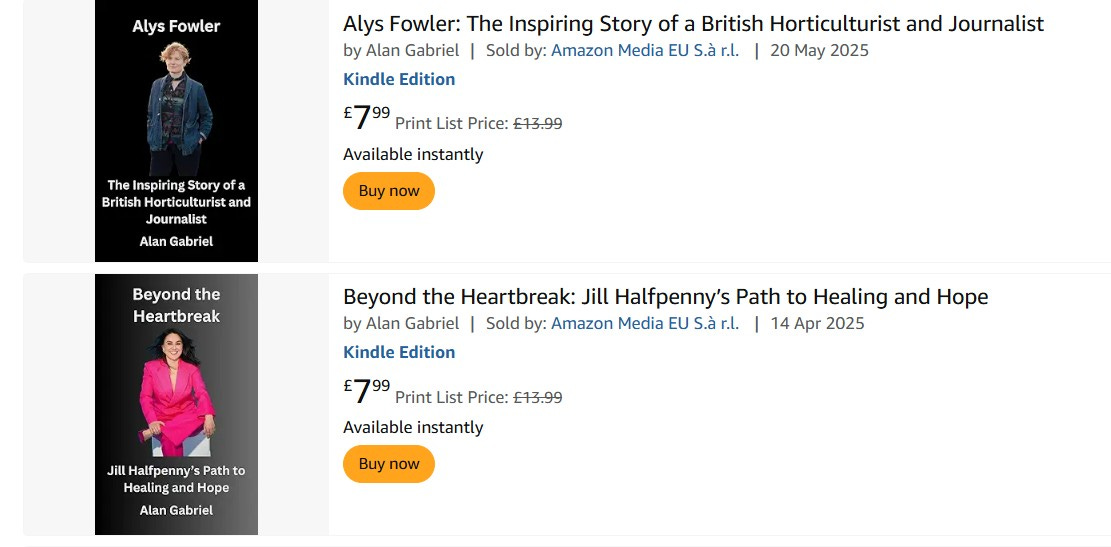Open the Alys Fowler Inspiring Story title link

tap(693, 24)
